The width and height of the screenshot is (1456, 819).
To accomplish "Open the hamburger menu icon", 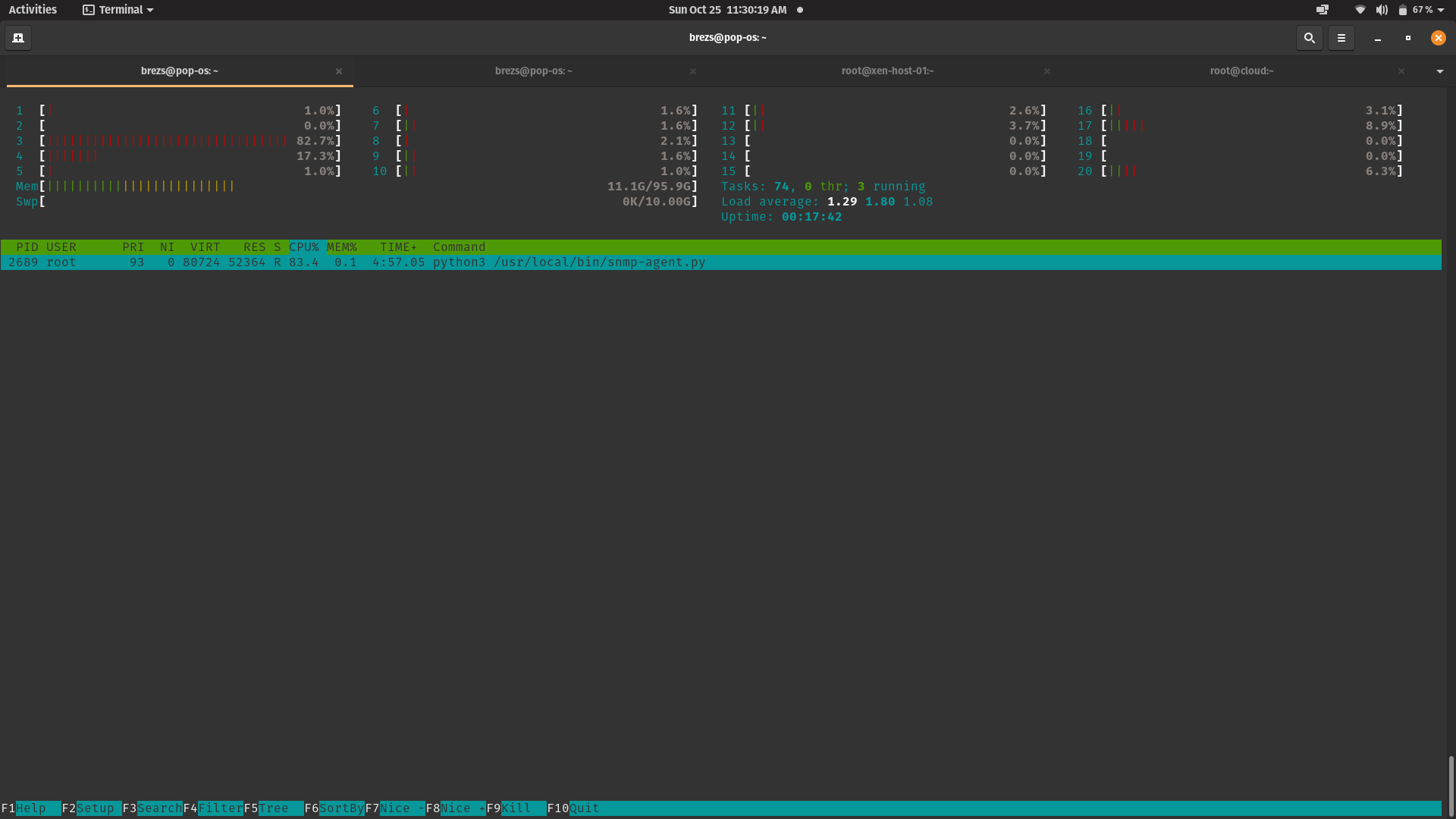I will (1341, 38).
